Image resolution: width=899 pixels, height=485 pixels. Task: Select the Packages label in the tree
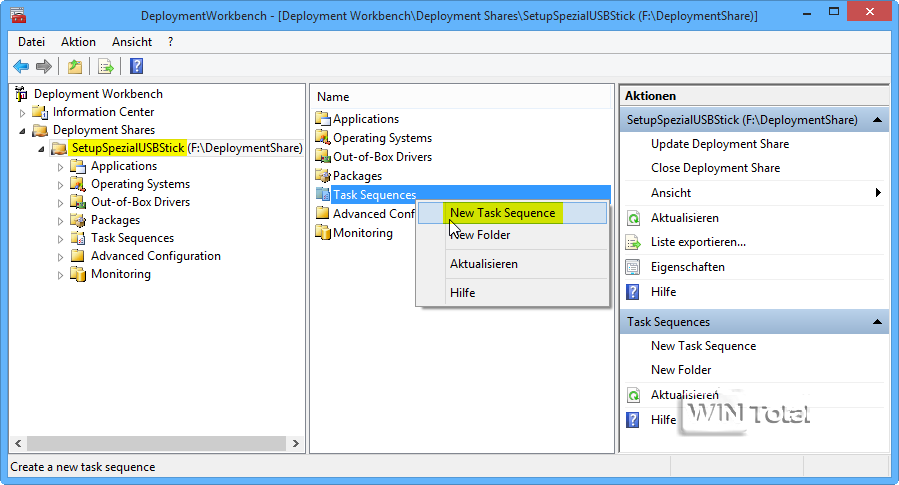pyautogui.click(x=115, y=220)
